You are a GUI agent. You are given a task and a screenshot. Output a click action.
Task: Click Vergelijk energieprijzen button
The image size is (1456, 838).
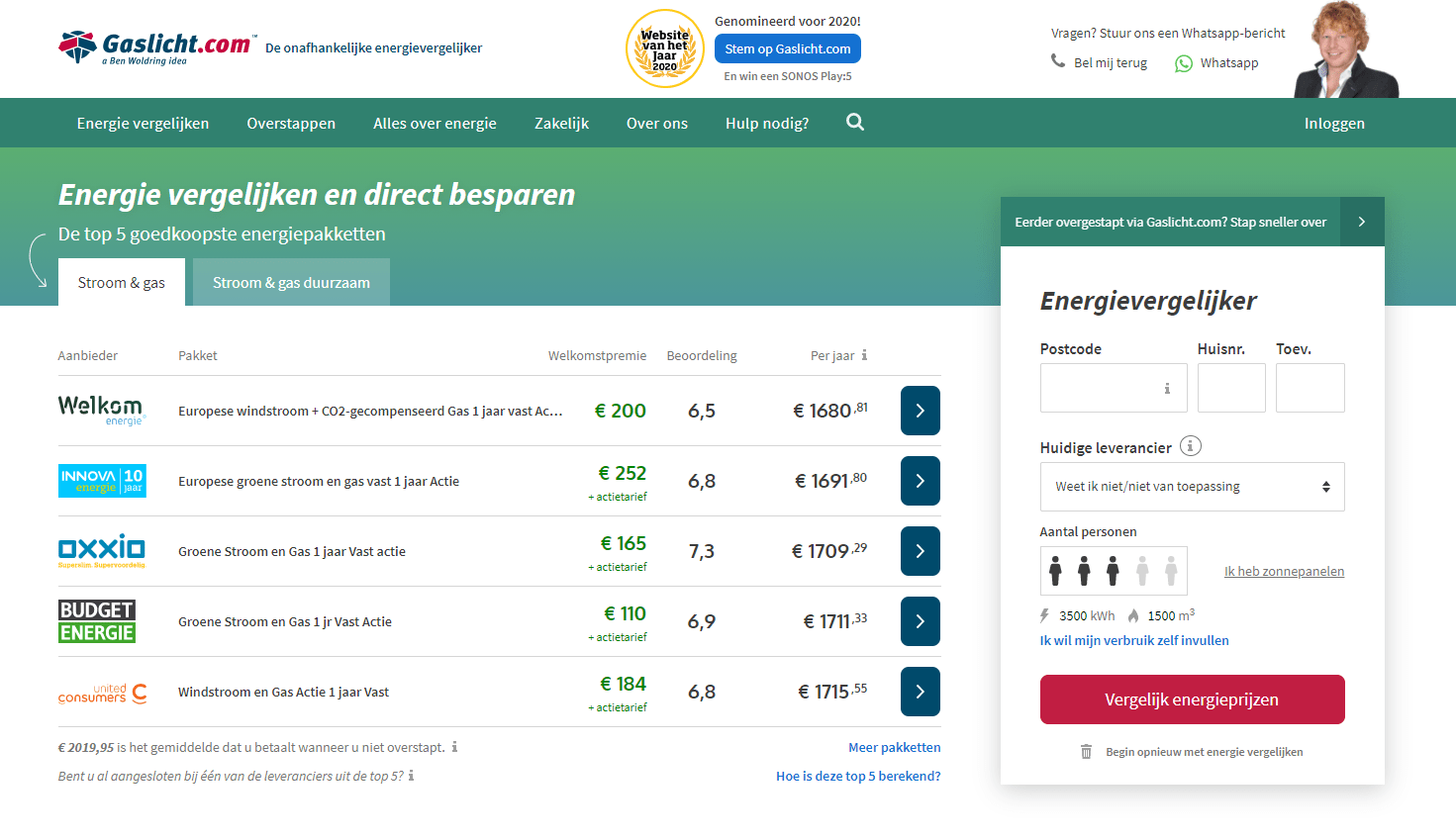click(x=1192, y=699)
